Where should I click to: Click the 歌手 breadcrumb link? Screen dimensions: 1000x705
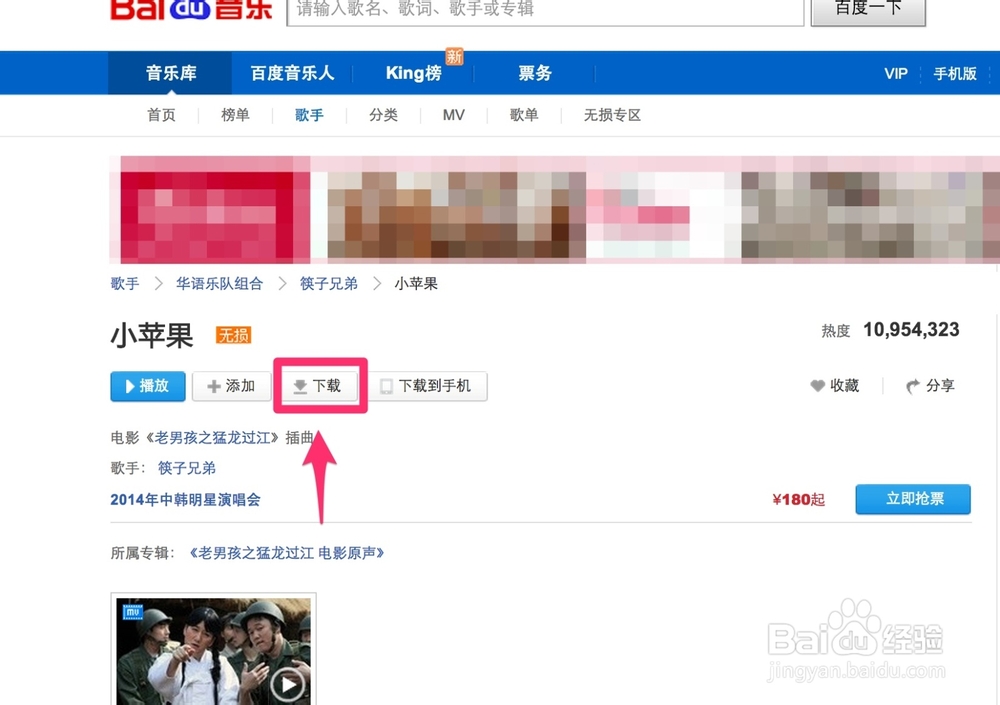click(x=124, y=283)
